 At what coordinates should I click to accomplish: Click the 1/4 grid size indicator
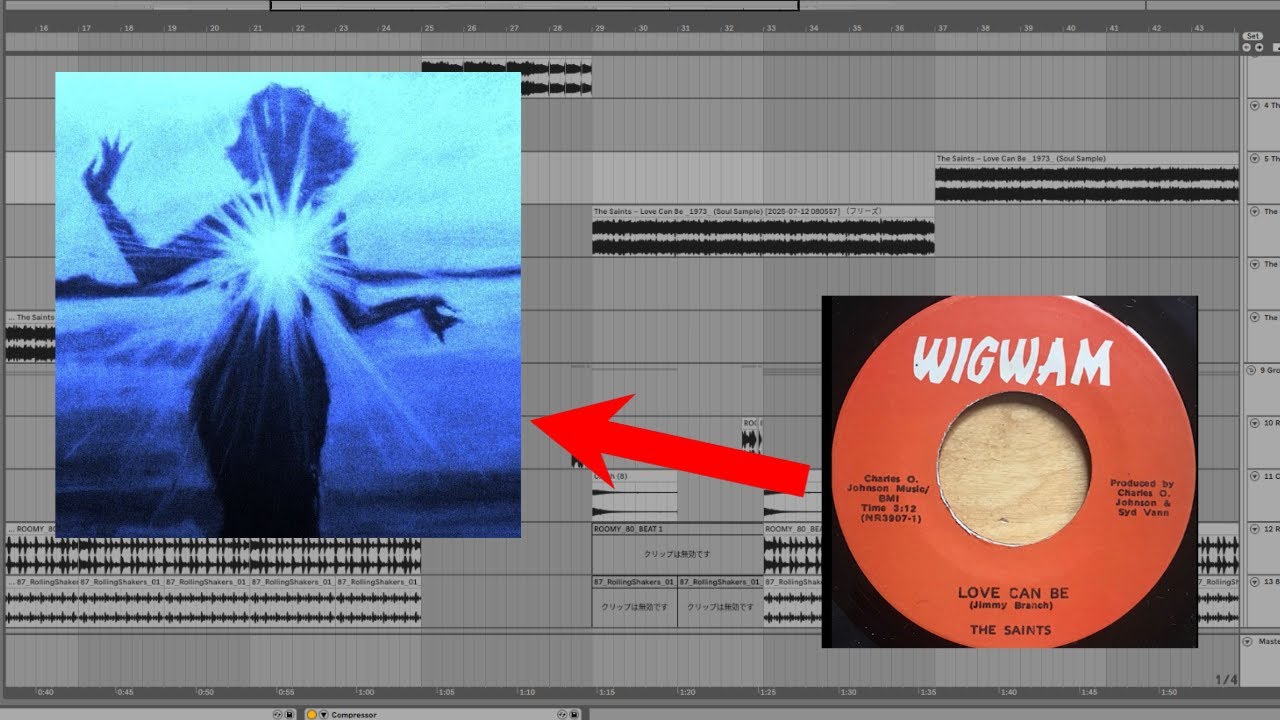[1225, 680]
